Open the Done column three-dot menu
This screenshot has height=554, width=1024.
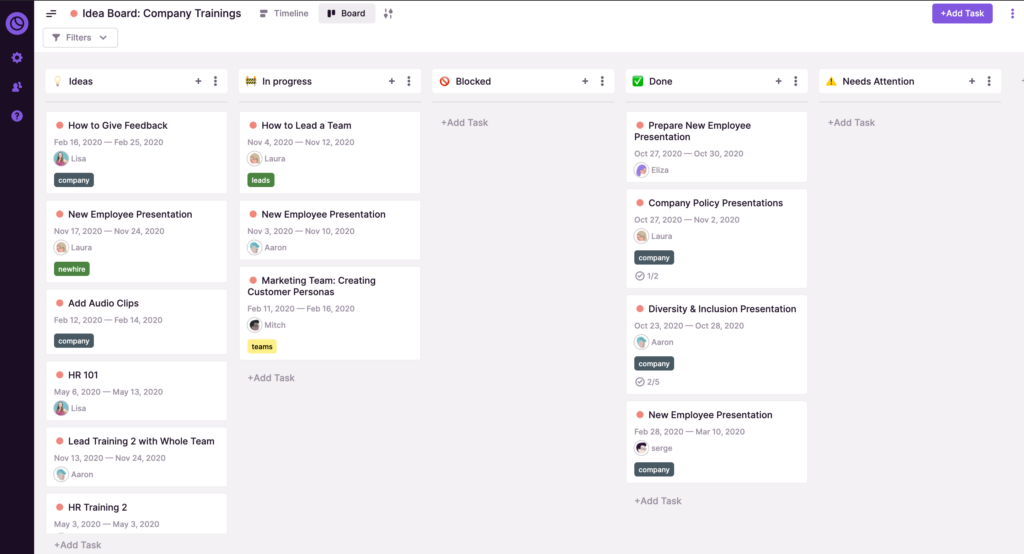(795, 81)
